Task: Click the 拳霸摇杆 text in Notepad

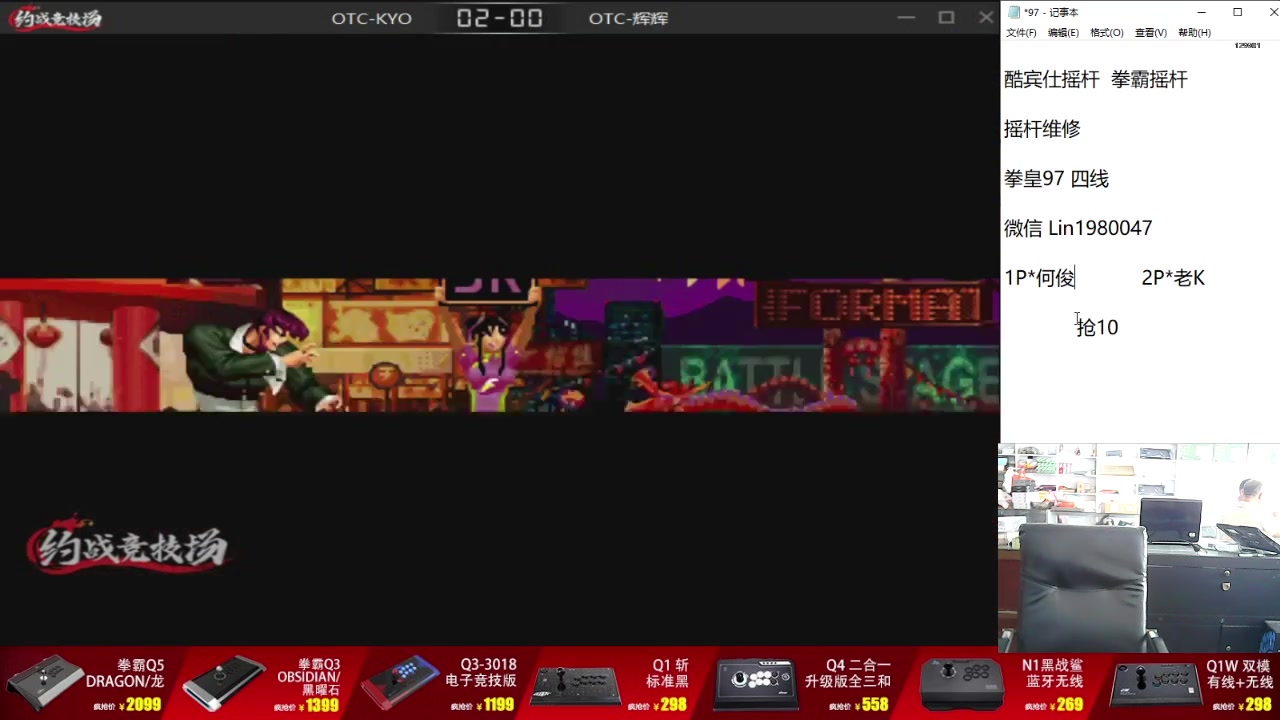Action: point(1149,80)
